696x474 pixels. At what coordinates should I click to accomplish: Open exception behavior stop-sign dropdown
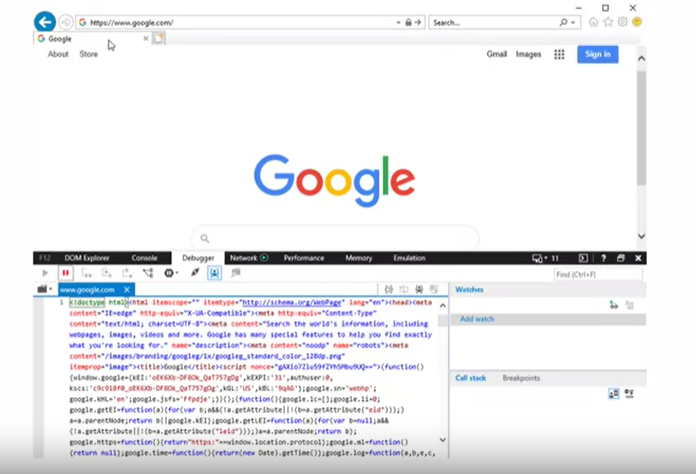coord(171,273)
